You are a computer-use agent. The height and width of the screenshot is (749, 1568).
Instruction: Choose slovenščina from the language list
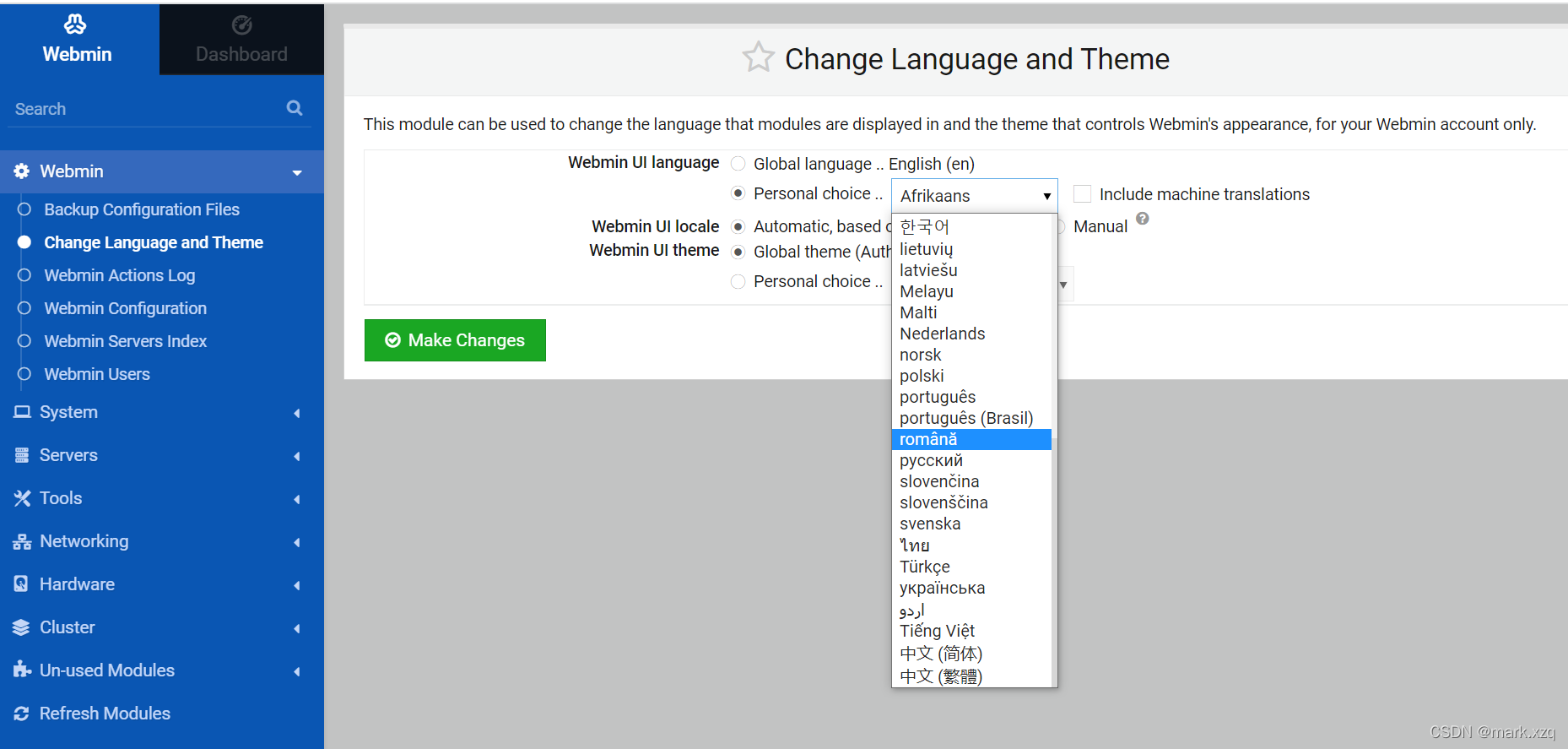(971, 502)
